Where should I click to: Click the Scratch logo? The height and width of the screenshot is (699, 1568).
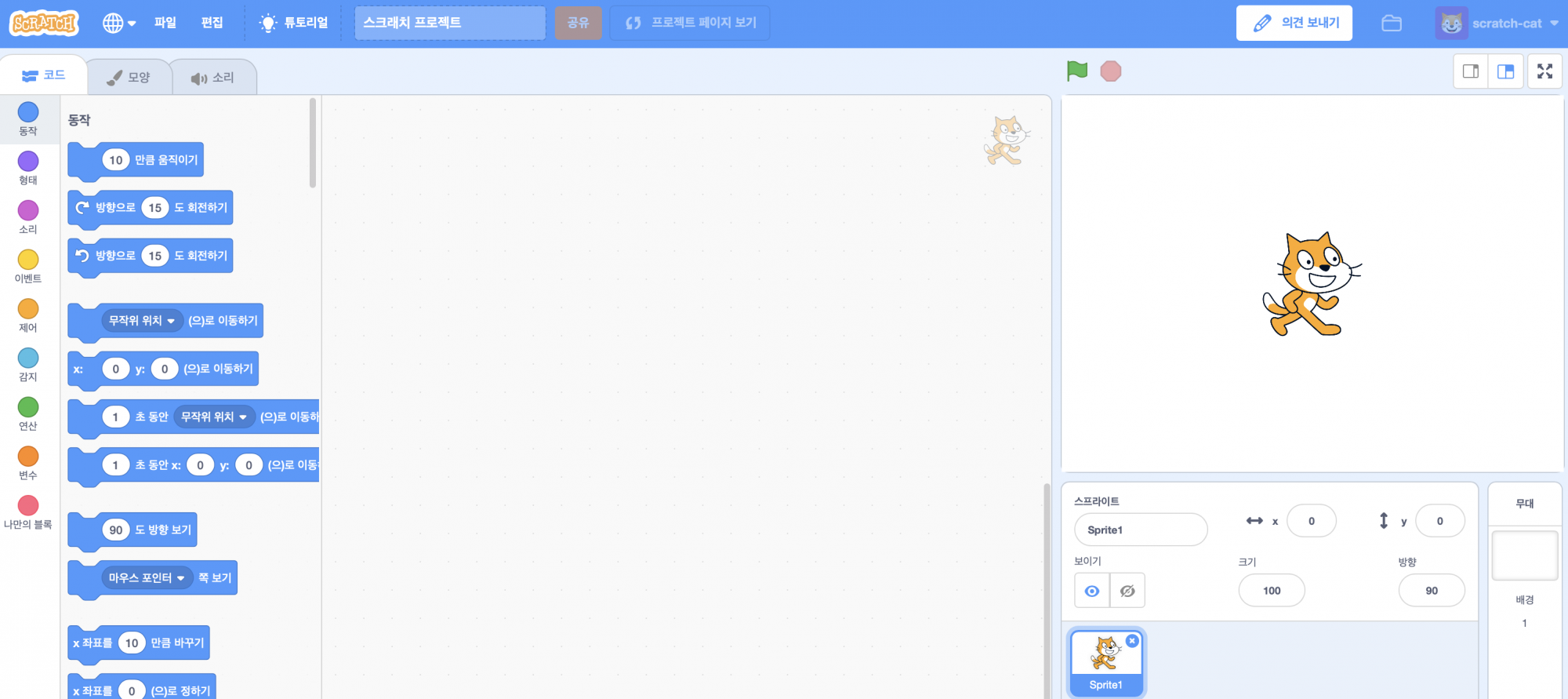[x=45, y=24]
